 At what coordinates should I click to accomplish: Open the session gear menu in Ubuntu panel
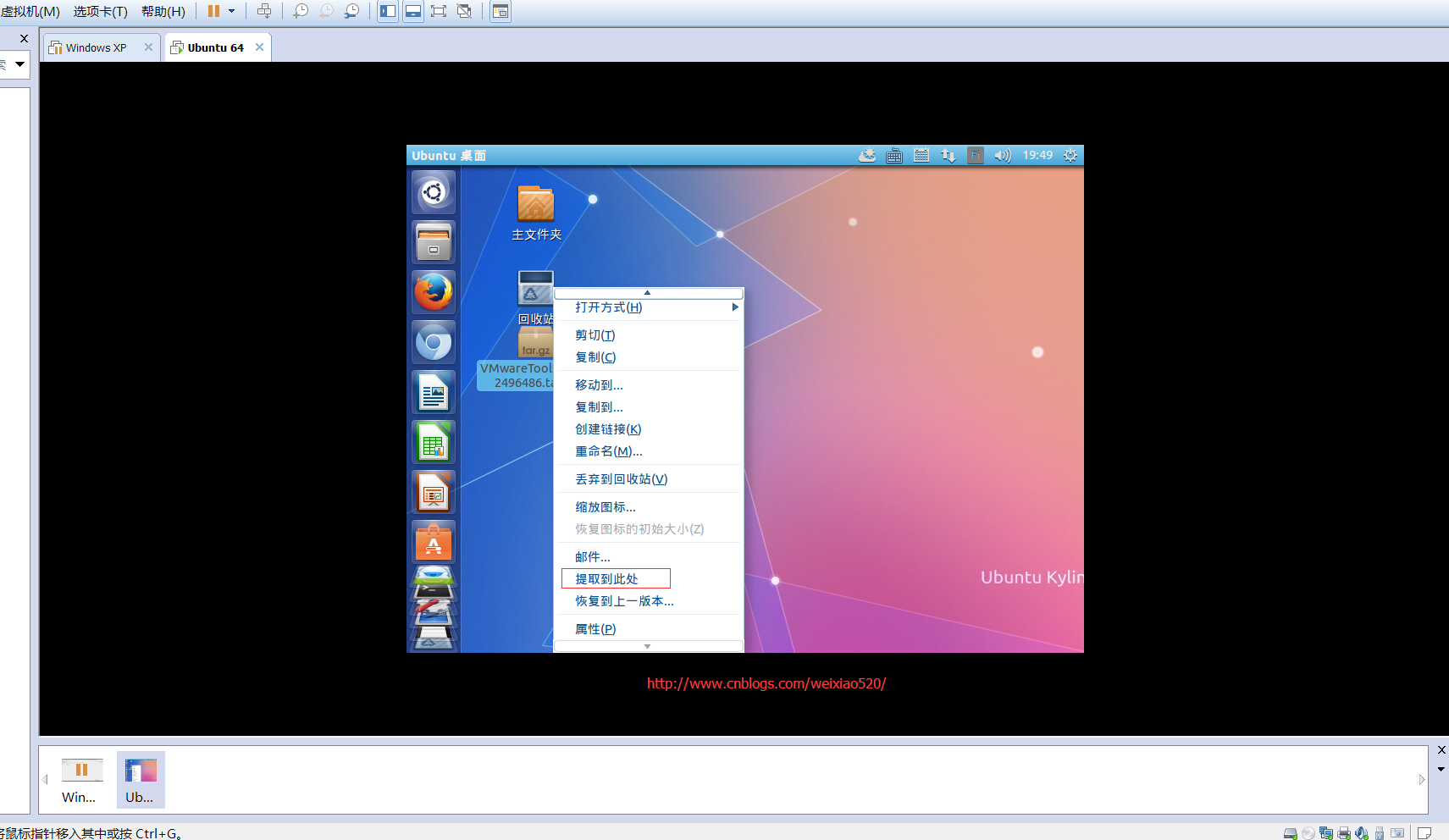tap(1070, 156)
